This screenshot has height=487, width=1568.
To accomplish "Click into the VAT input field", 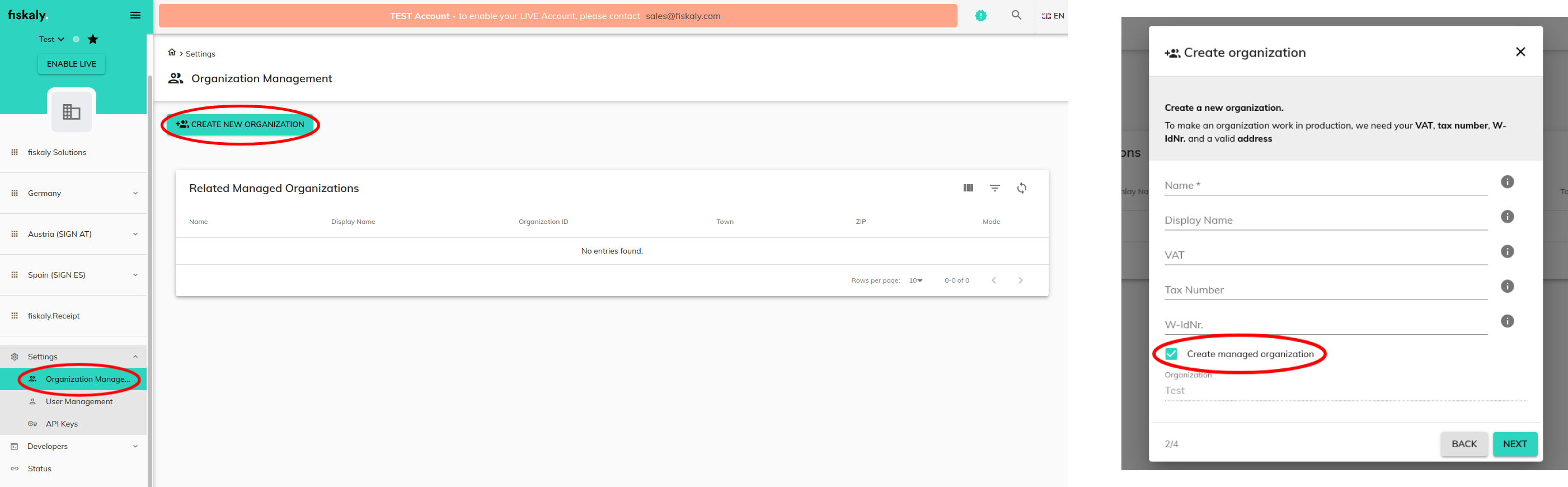I will pos(1325,255).
